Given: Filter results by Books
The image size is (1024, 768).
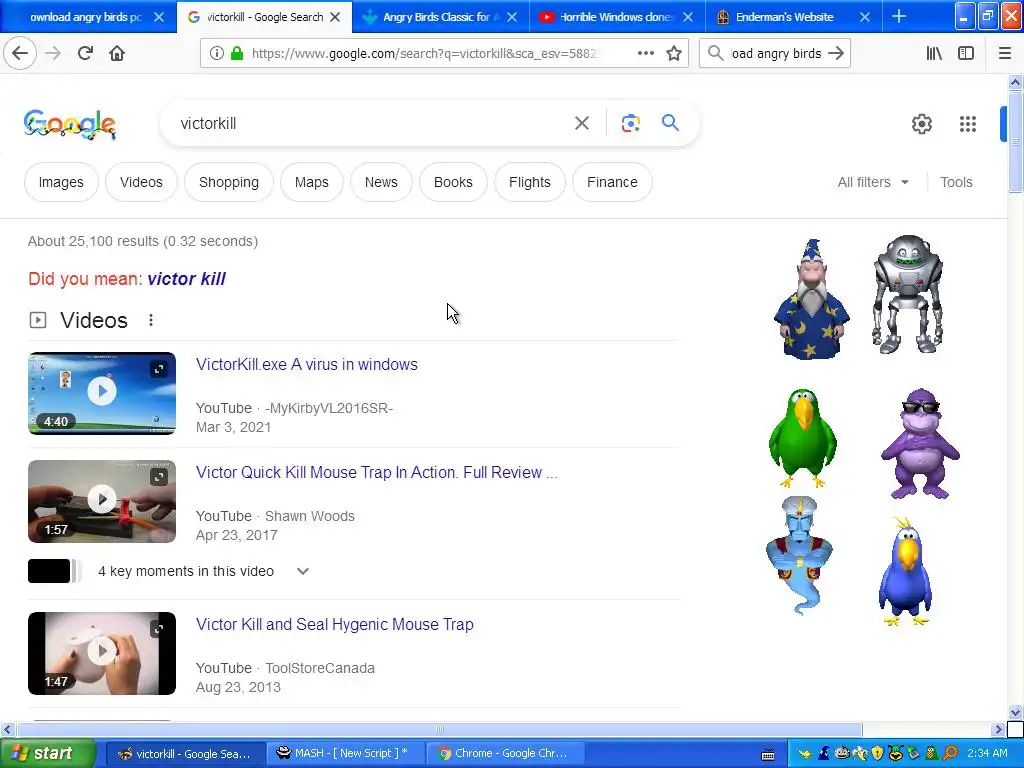Looking at the screenshot, I should (453, 182).
